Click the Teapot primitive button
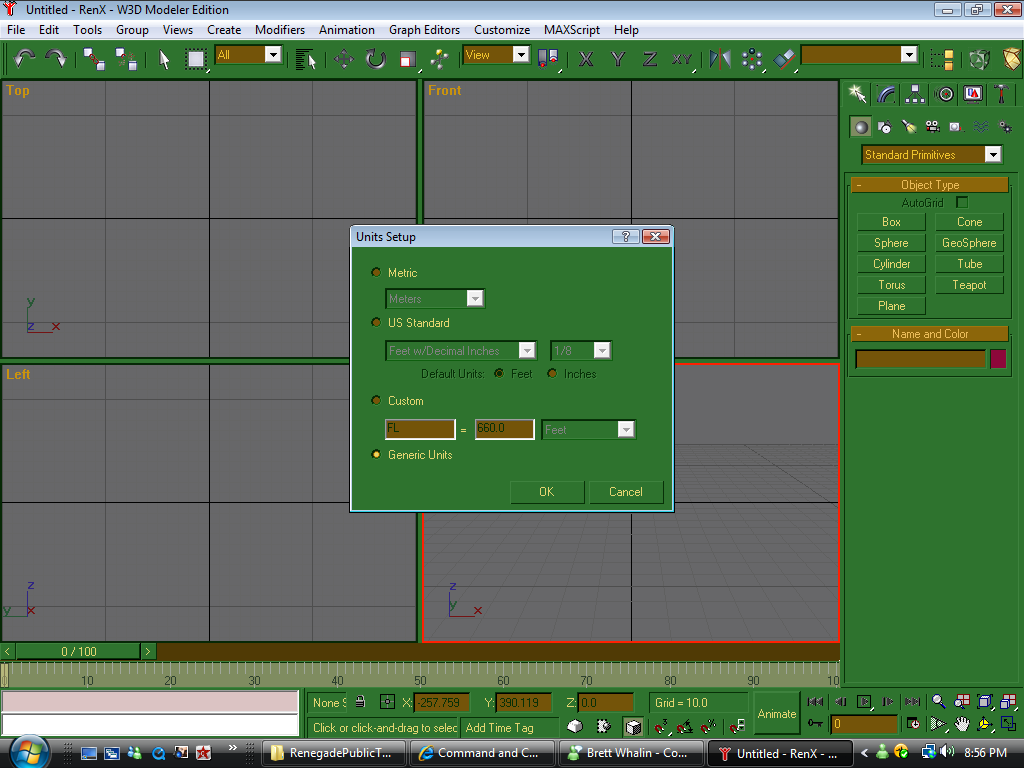1024x768 pixels. (969, 285)
